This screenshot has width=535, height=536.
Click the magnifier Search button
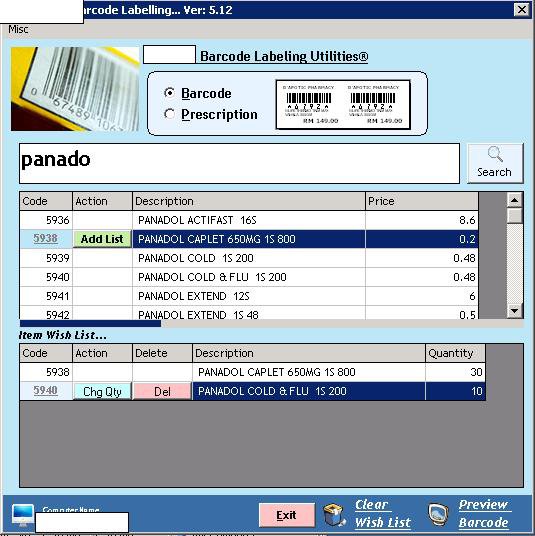coord(495,163)
